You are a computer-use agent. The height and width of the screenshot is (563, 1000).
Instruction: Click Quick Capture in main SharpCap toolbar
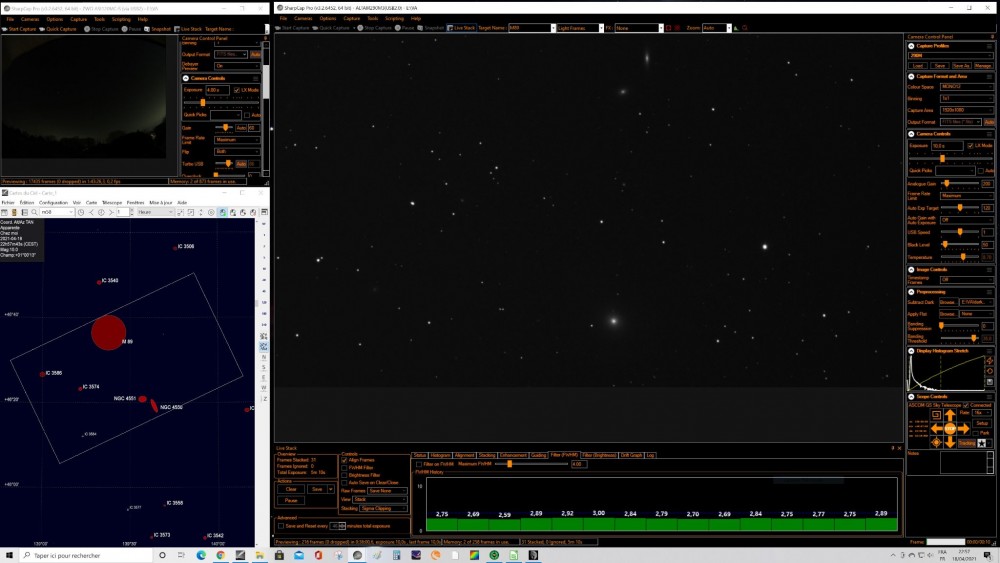coord(330,28)
